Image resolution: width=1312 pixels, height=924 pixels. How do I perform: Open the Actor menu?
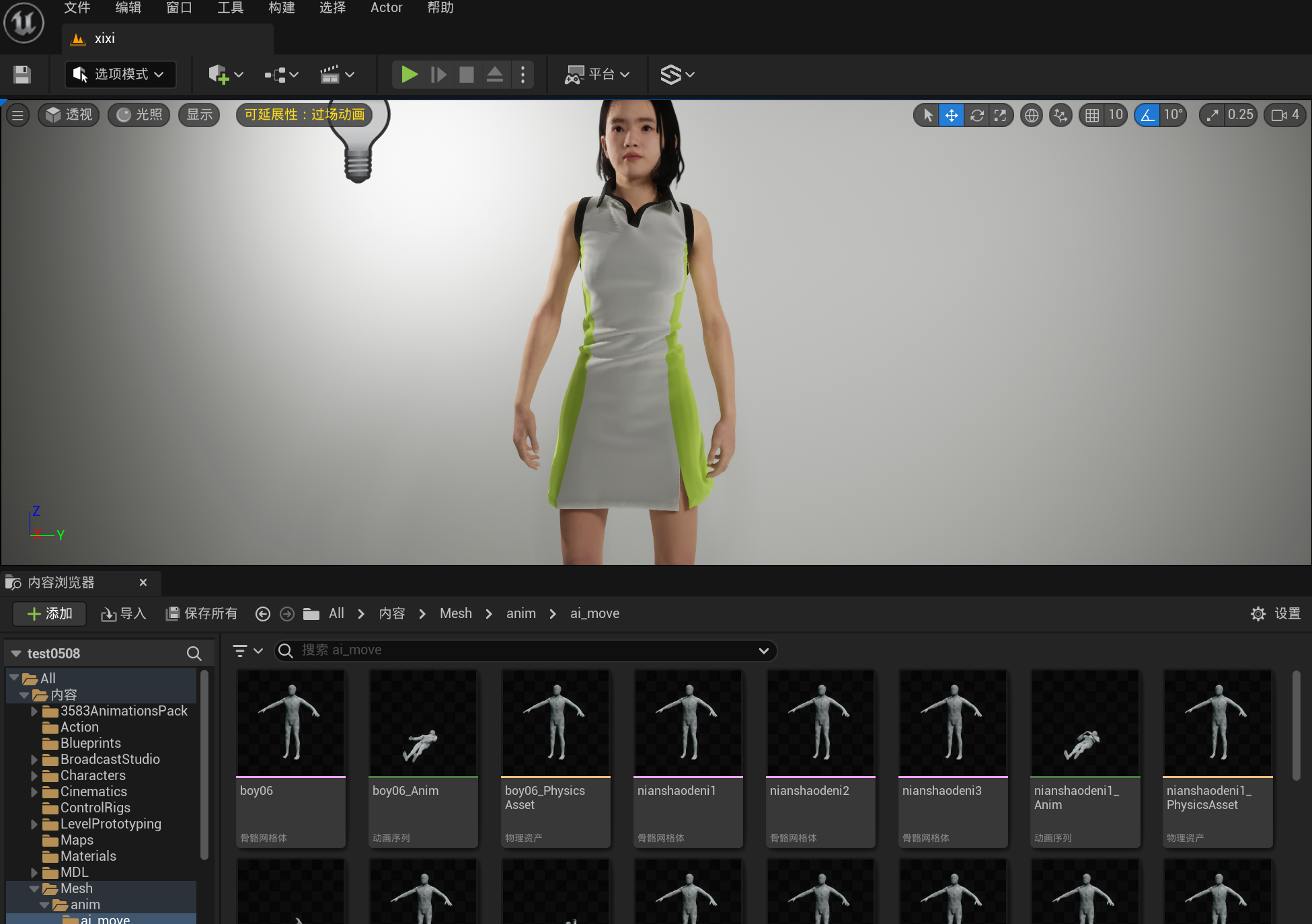386,8
